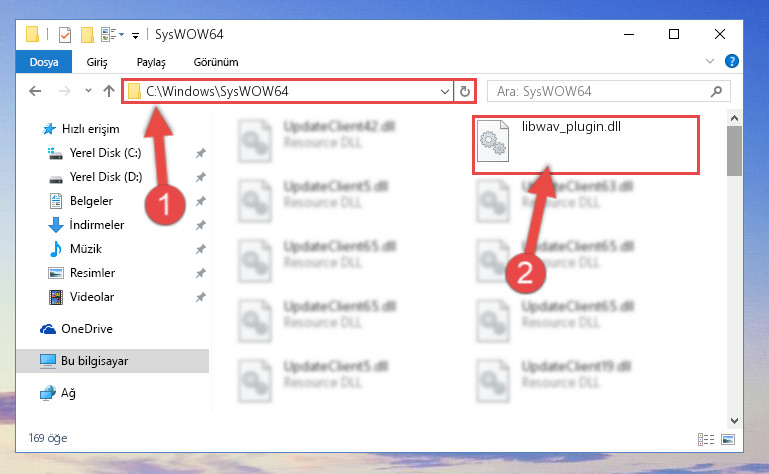Screen dimensions: 769x474
Task: Click the search magnifier icon
Action: pos(717,91)
